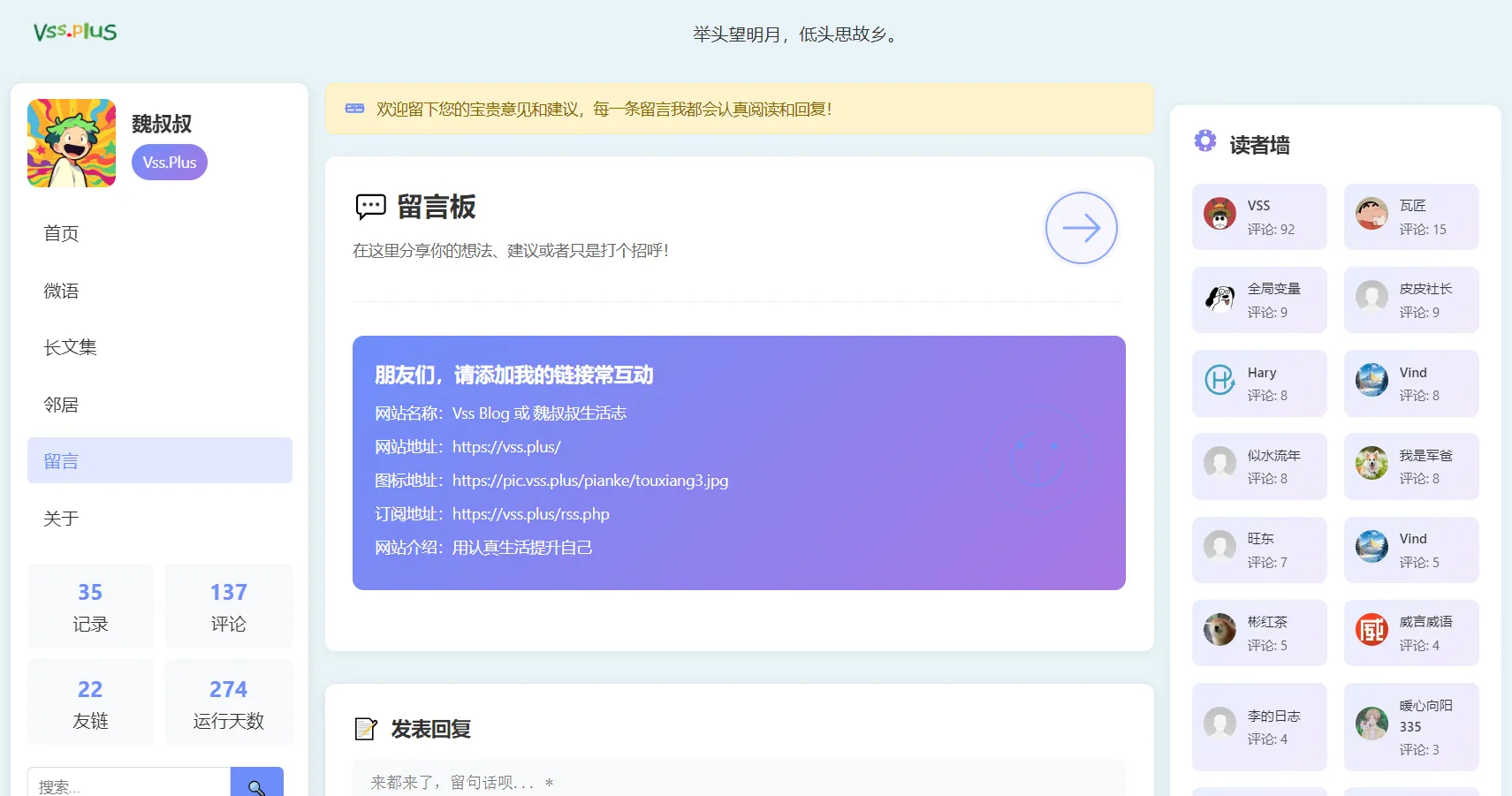This screenshot has width=1512, height=796.
Task: Click the purple Vss.Plus badge
Action: tap(170, 163)
